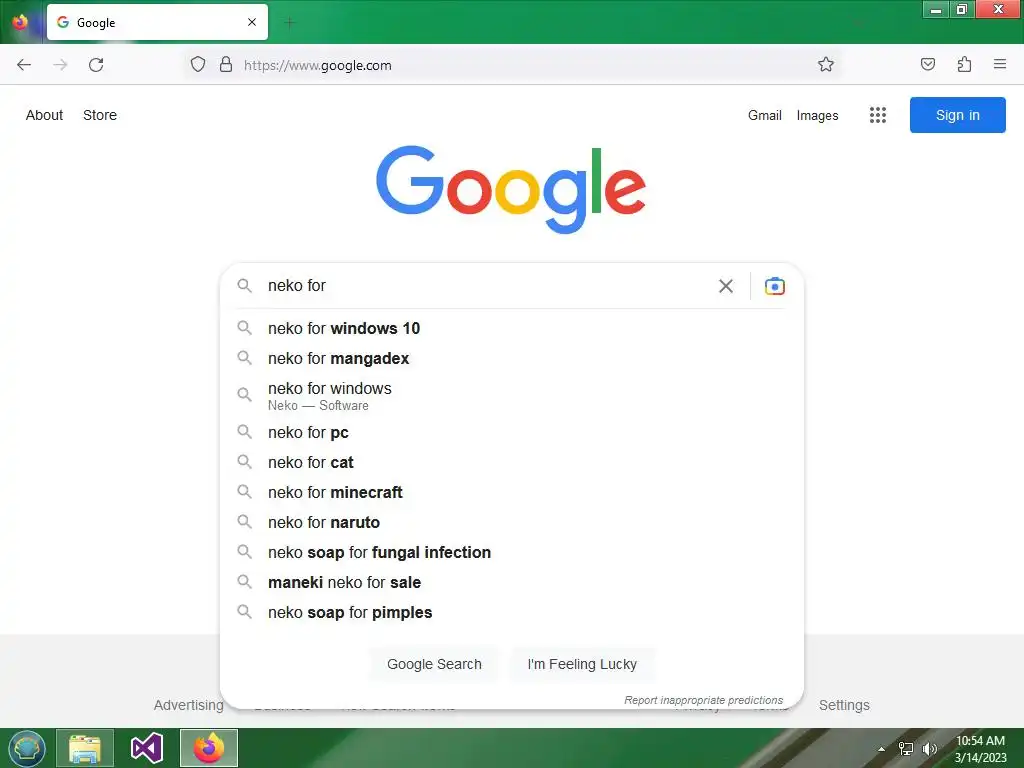Viewport: 1024px width, 768px height.
Task: Bookmark this page with the star icon
Action: point(825,65)
